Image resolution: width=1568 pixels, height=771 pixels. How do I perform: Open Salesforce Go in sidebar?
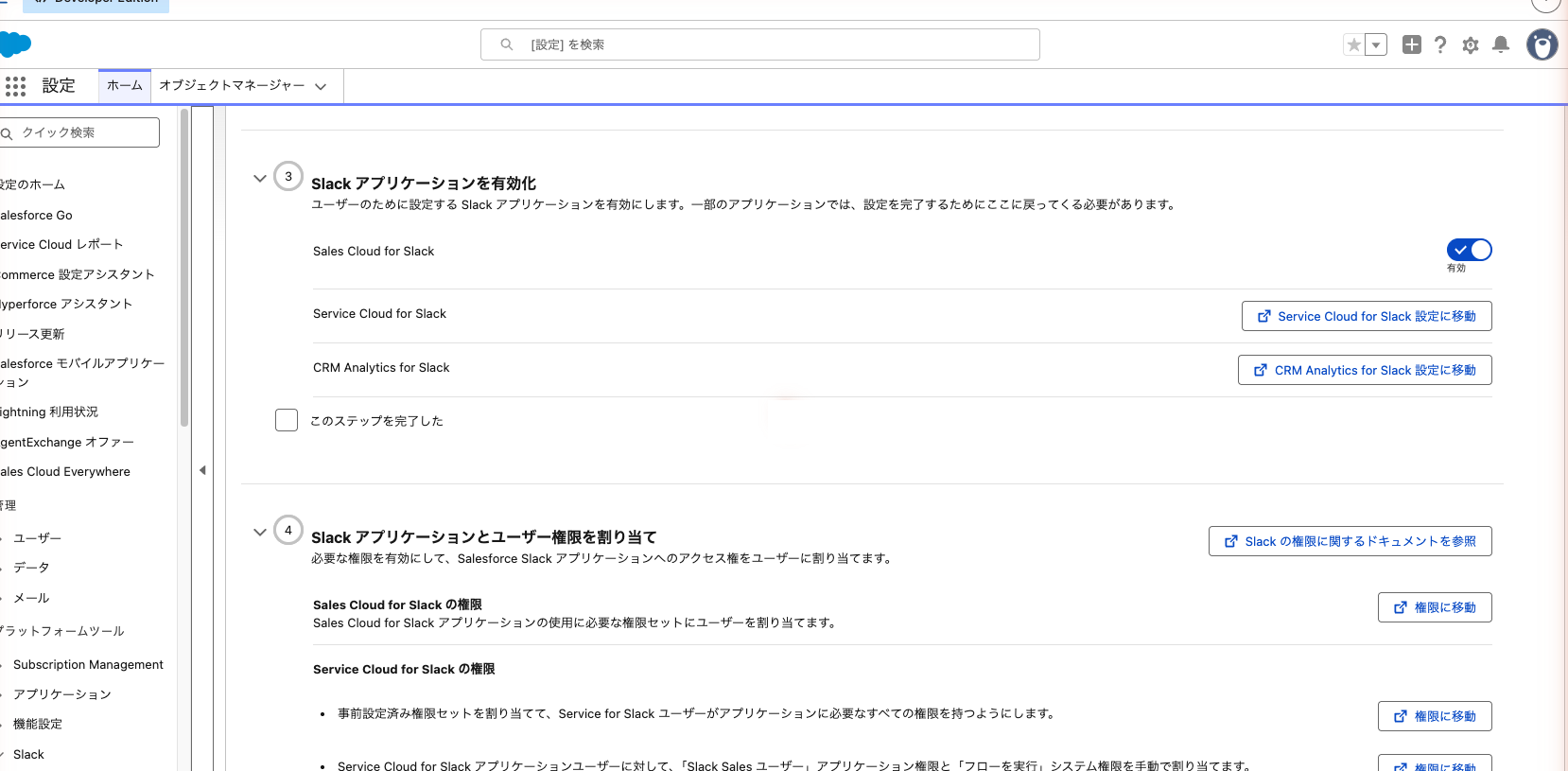point(36,215)
